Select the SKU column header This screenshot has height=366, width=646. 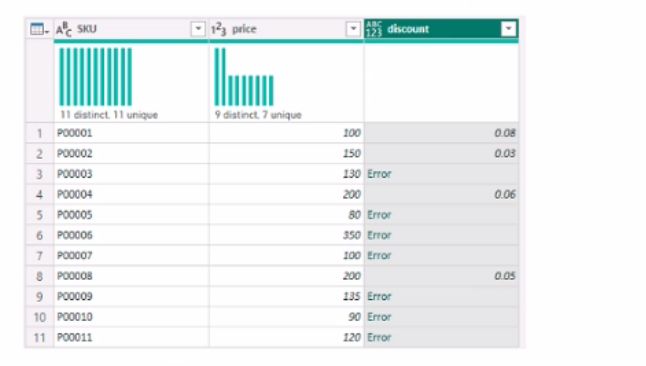pyautogui.click(x=131, y=29)
